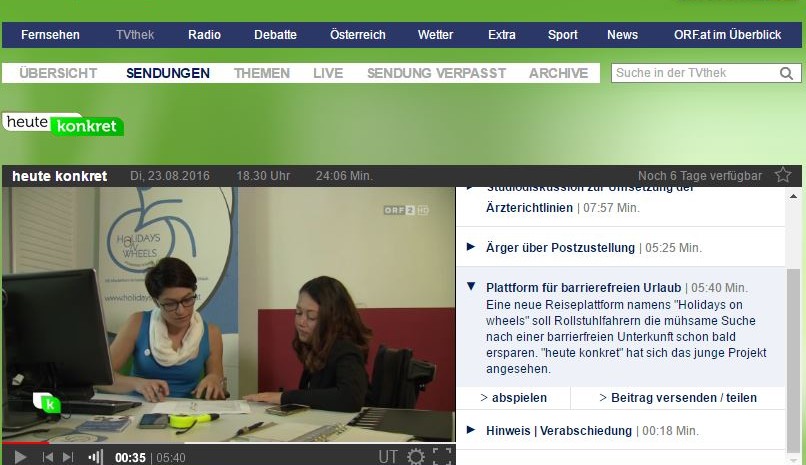Collapse 'Plattform für barrierefreien Urlaub' segment

470,286
